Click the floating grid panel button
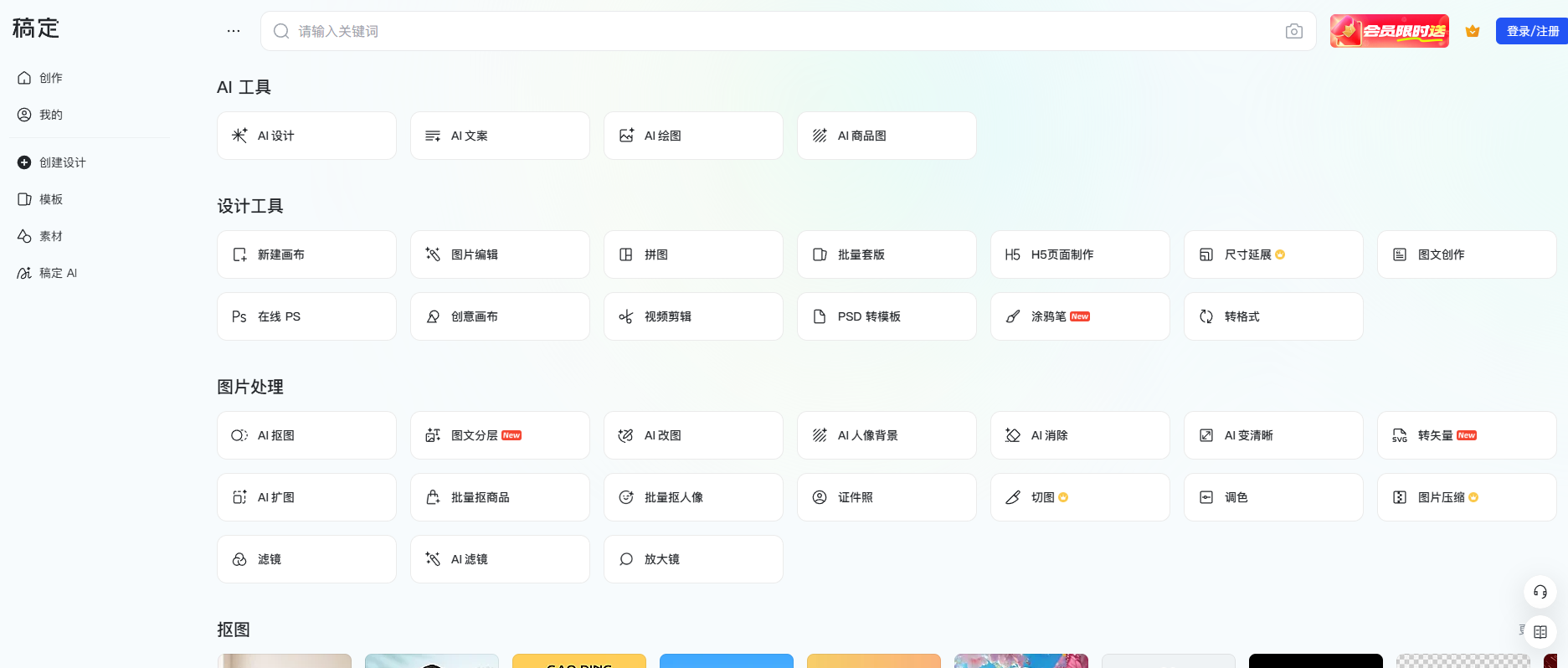Screen dimensions: 1568x668 point(1540,632)
